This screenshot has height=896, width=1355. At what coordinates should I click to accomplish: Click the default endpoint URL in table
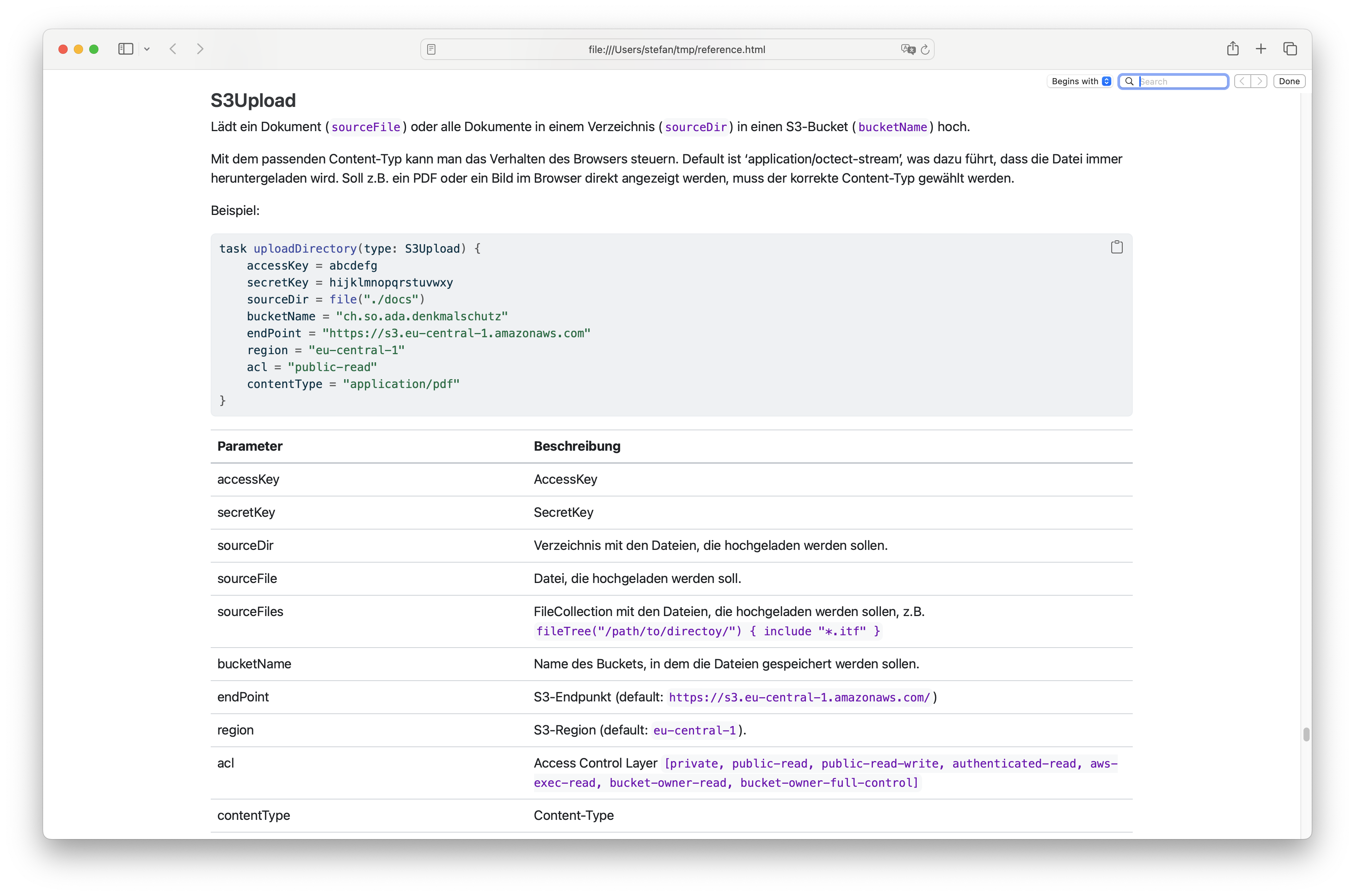coord(799,698)
